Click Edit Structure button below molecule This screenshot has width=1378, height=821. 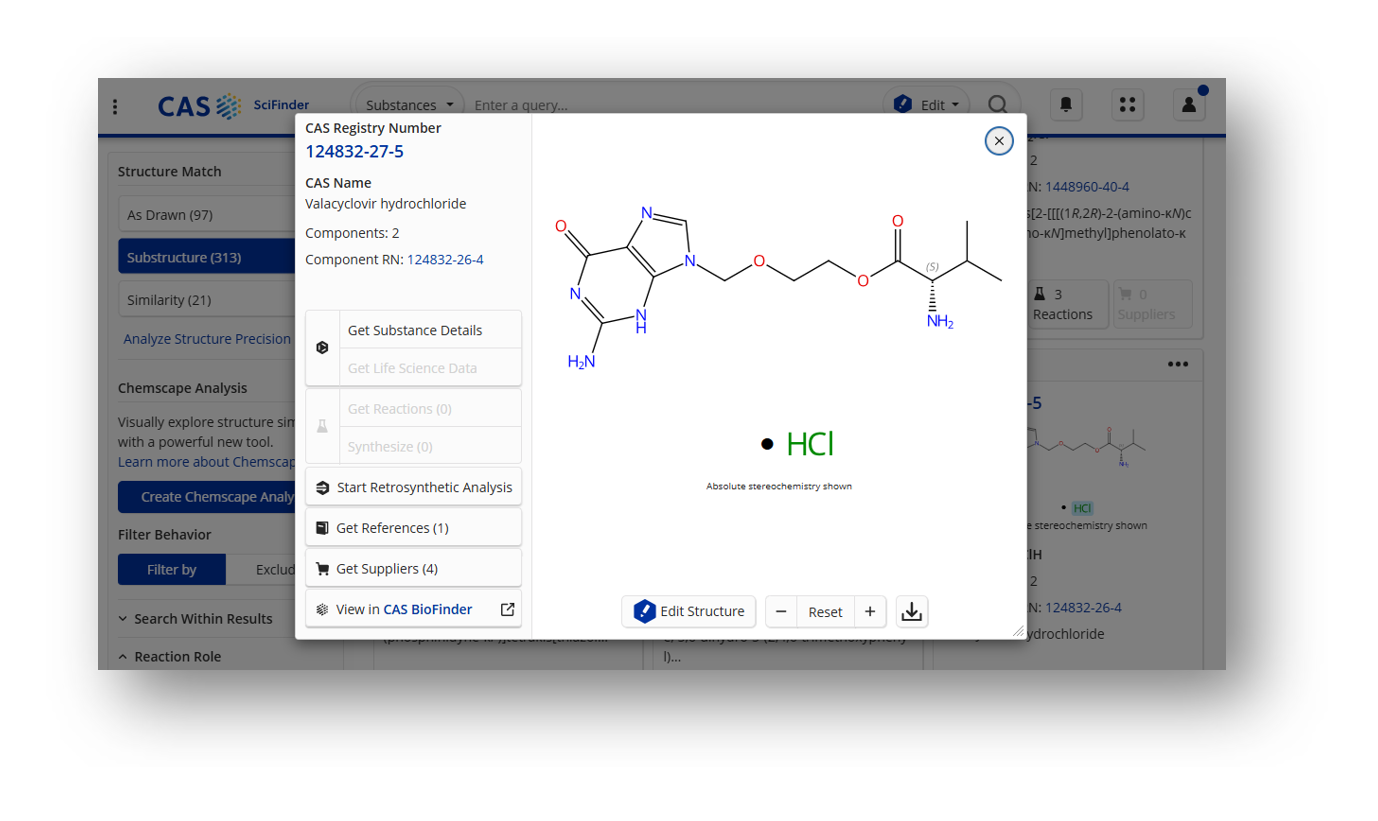coord(688,611)
